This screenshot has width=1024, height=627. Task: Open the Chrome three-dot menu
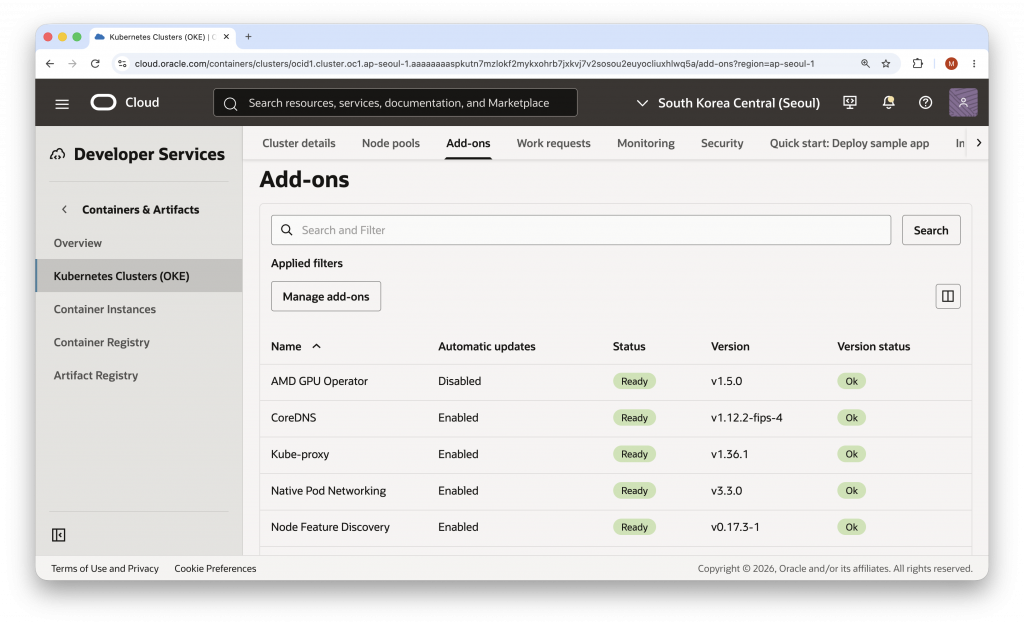pos(974,63)
